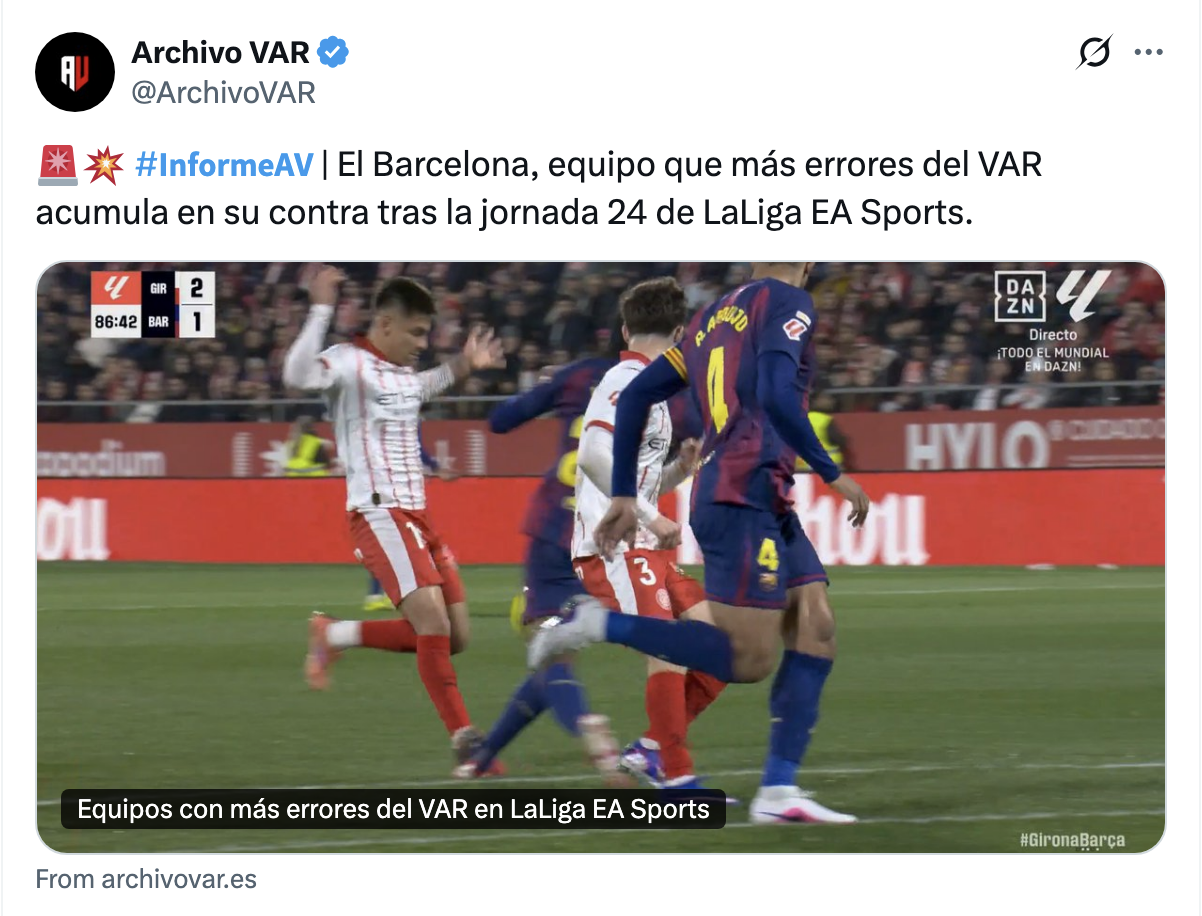The height and width of the screenshot is (916, 1202).
Task: Open the Grok explain-post icon
Action: coord(1094,52)
